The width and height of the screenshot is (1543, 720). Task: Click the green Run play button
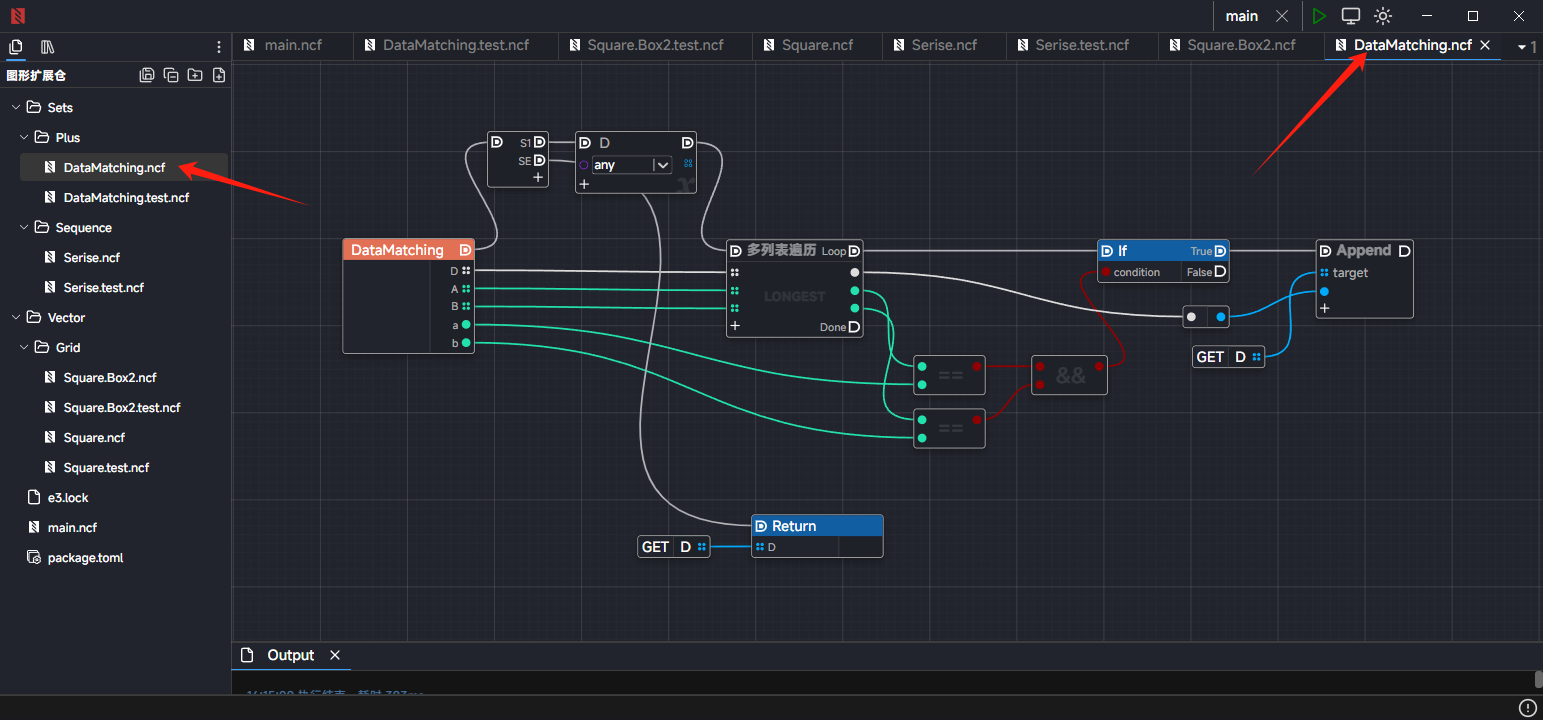[1319, 16]
